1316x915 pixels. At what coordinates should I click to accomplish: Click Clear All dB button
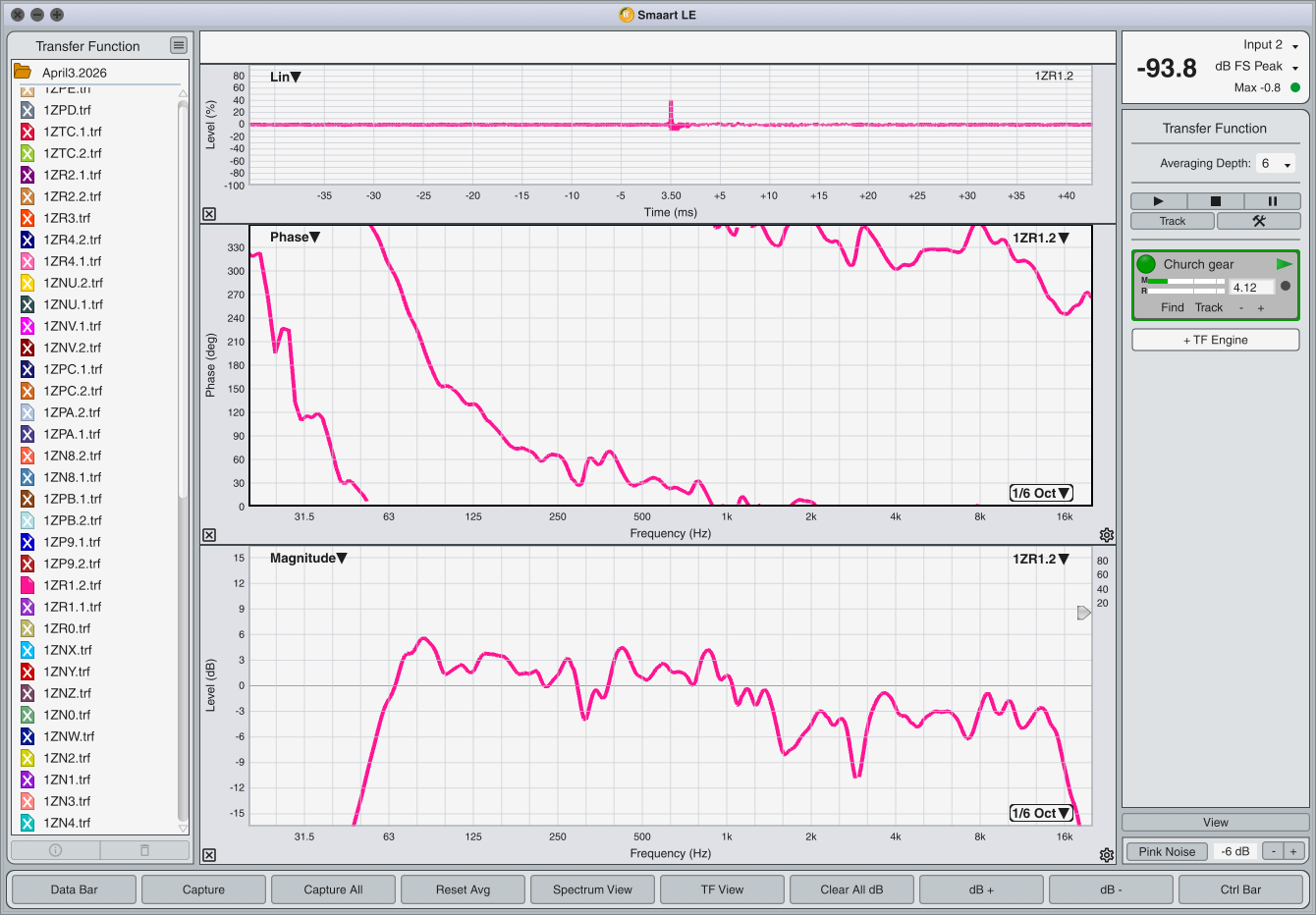[x=852, y=889]
